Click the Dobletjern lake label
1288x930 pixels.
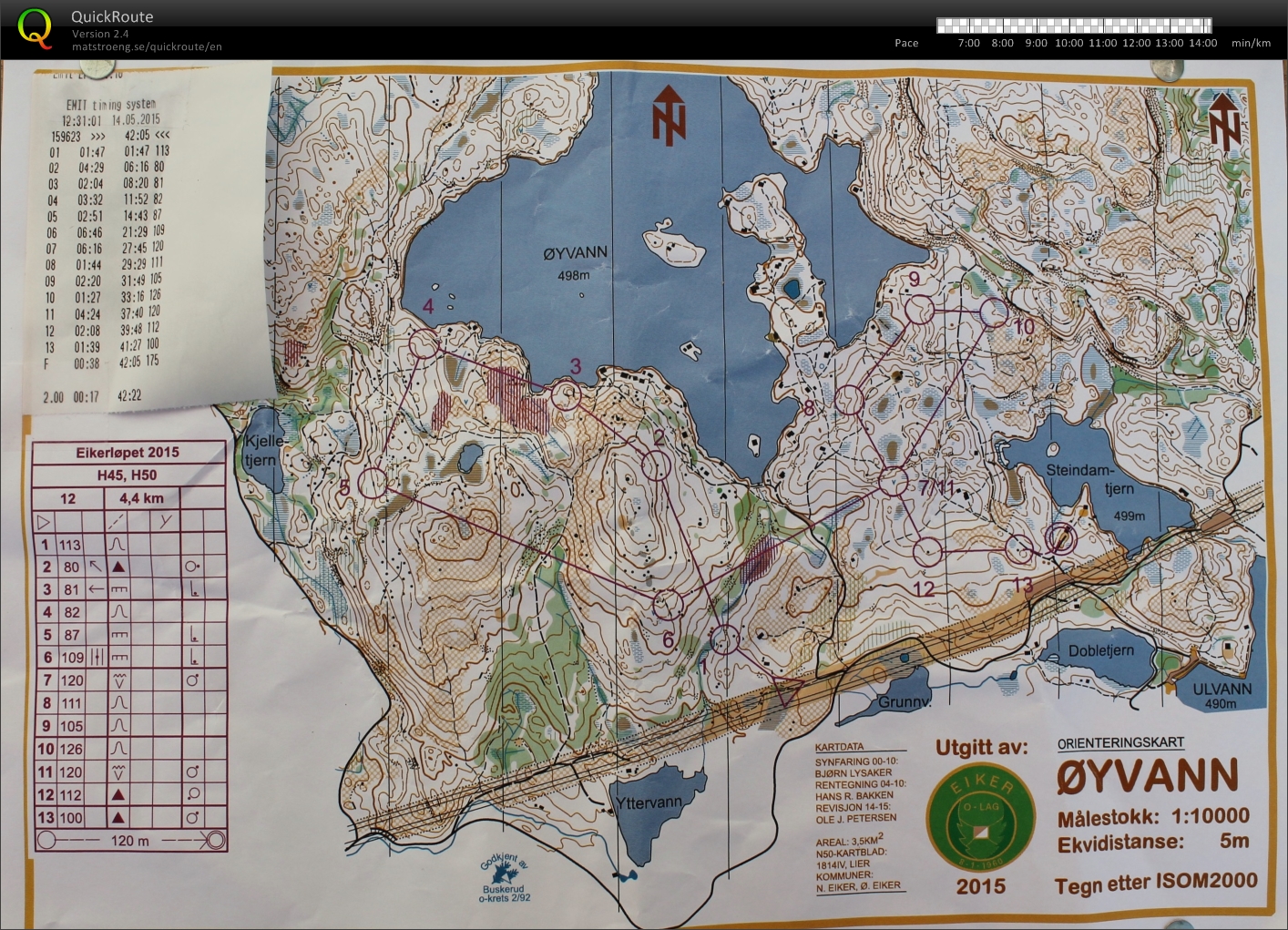click(x=1101, y=651)
